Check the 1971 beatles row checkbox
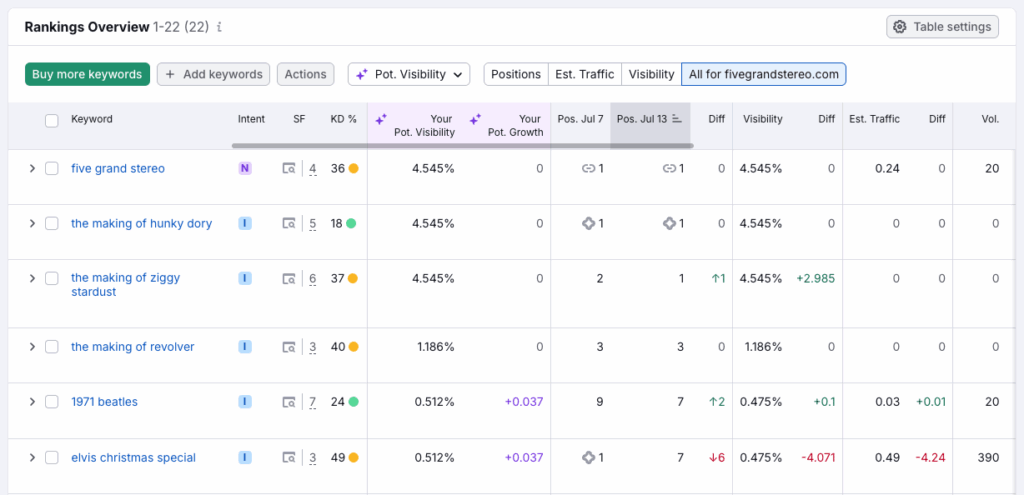Screen dimensions: 1024x495 click(52, 402)
